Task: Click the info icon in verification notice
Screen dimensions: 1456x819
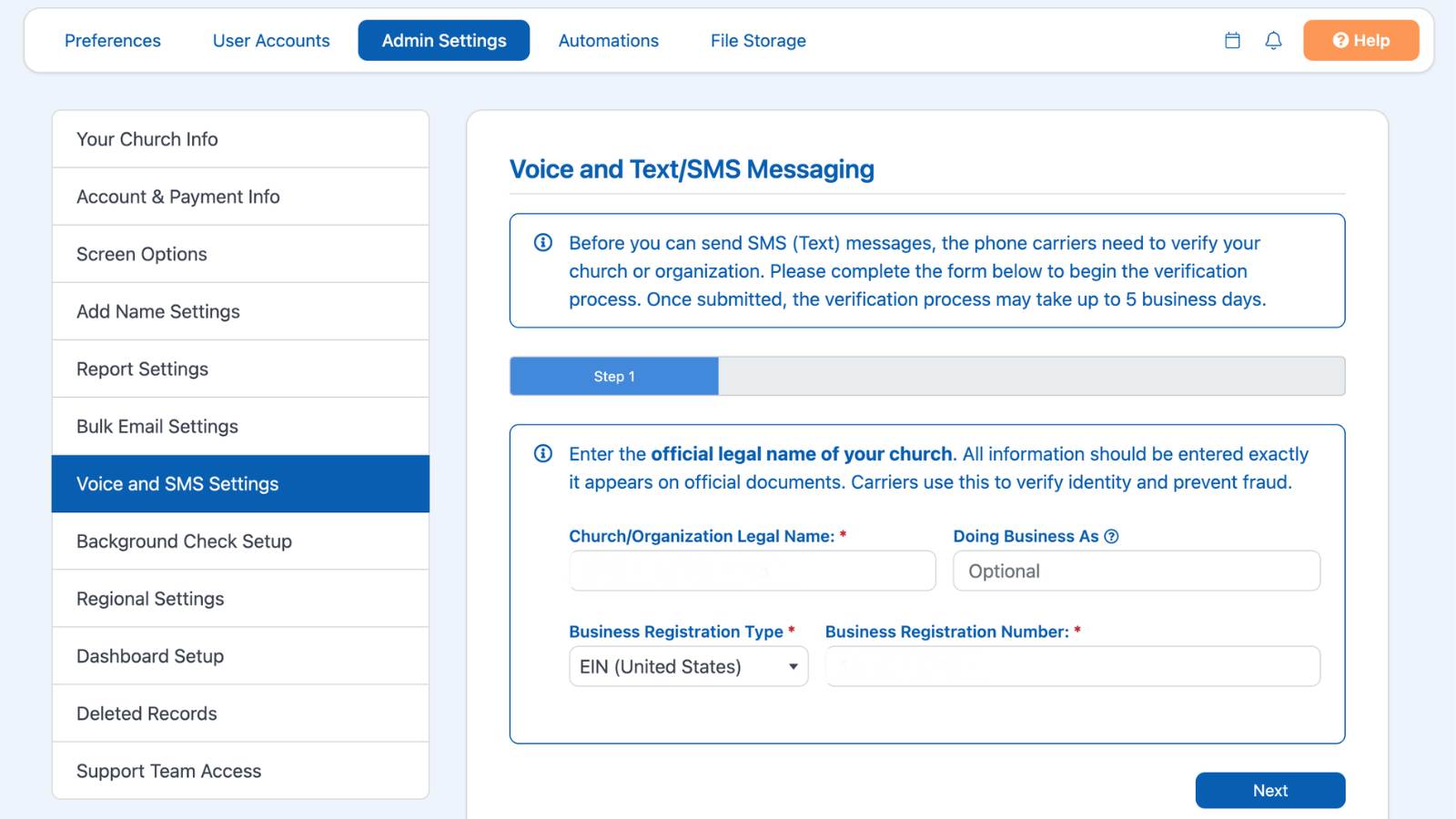Action: pos(543,242)
